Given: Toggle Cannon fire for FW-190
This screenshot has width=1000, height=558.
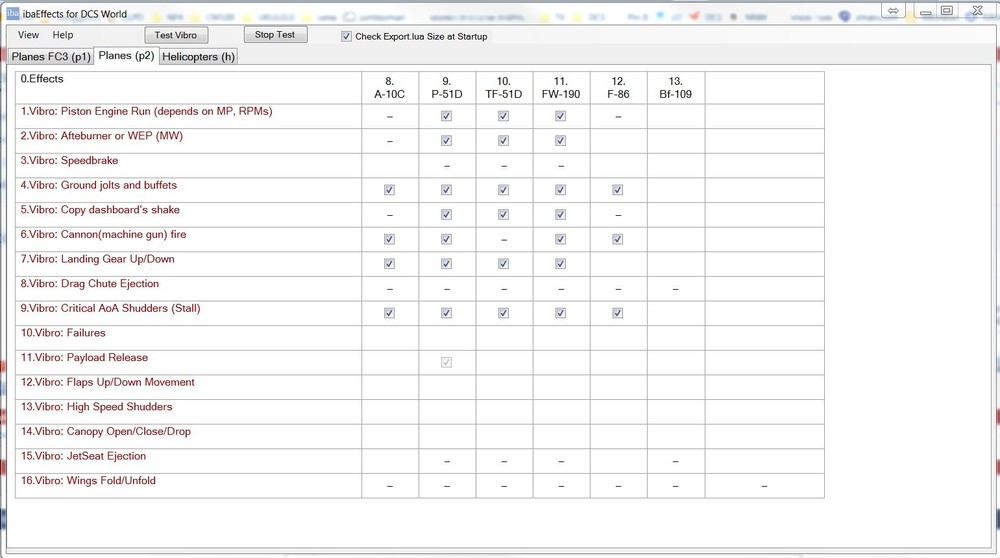Looking at the screenshot, I should tap(560, 239).
